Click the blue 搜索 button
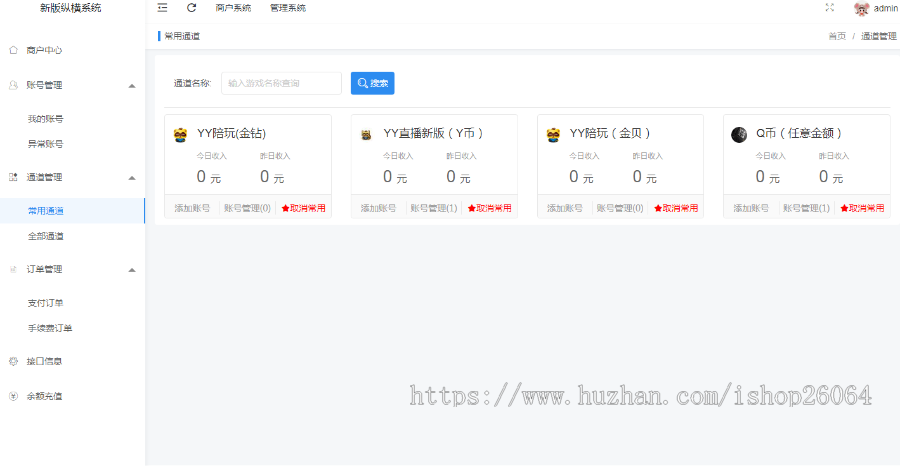Image resolution: width=900 pixels, height=466 pixels. tap(373, 83)
